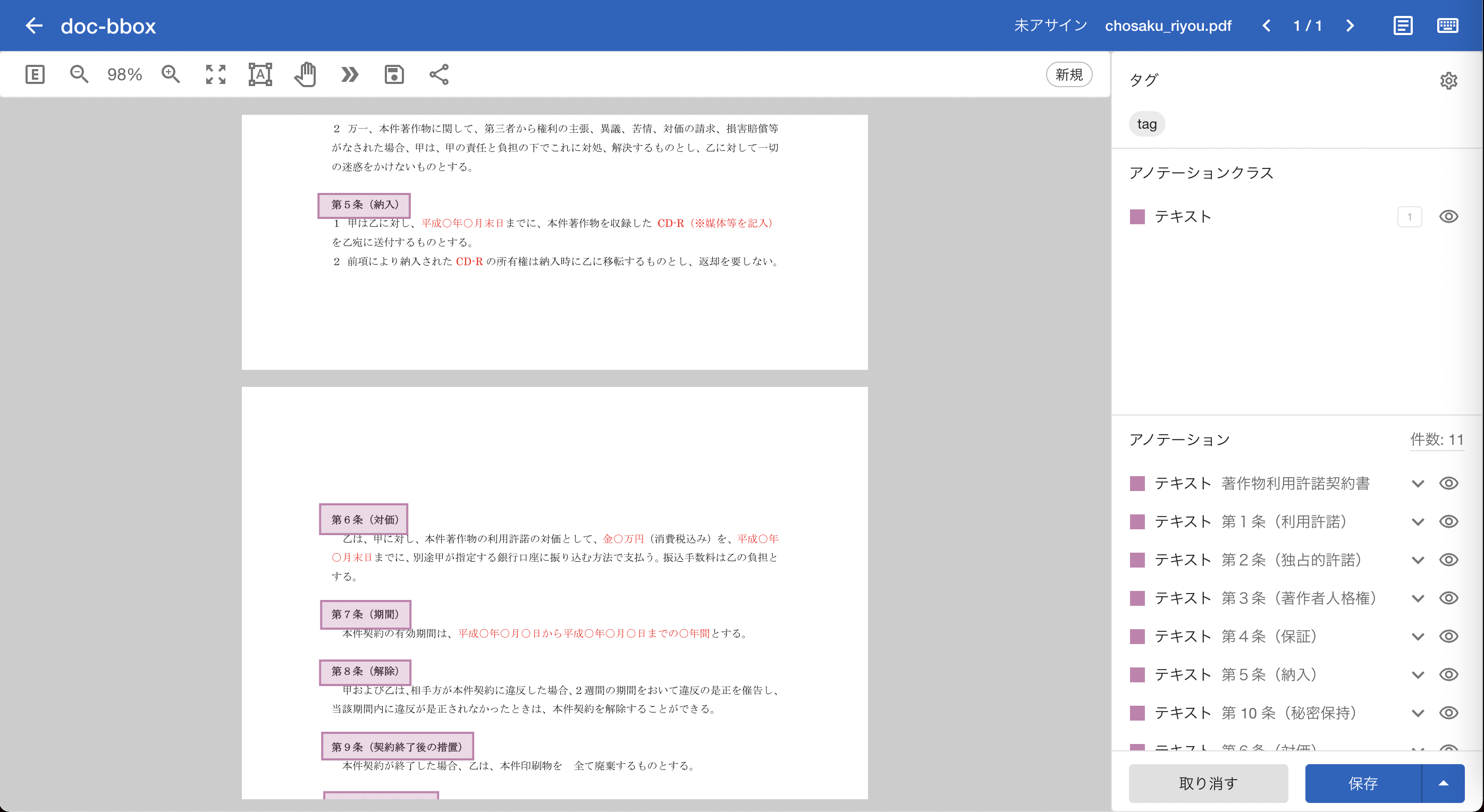
Task: Click the 新規 status button
Action: point(1069,74)
